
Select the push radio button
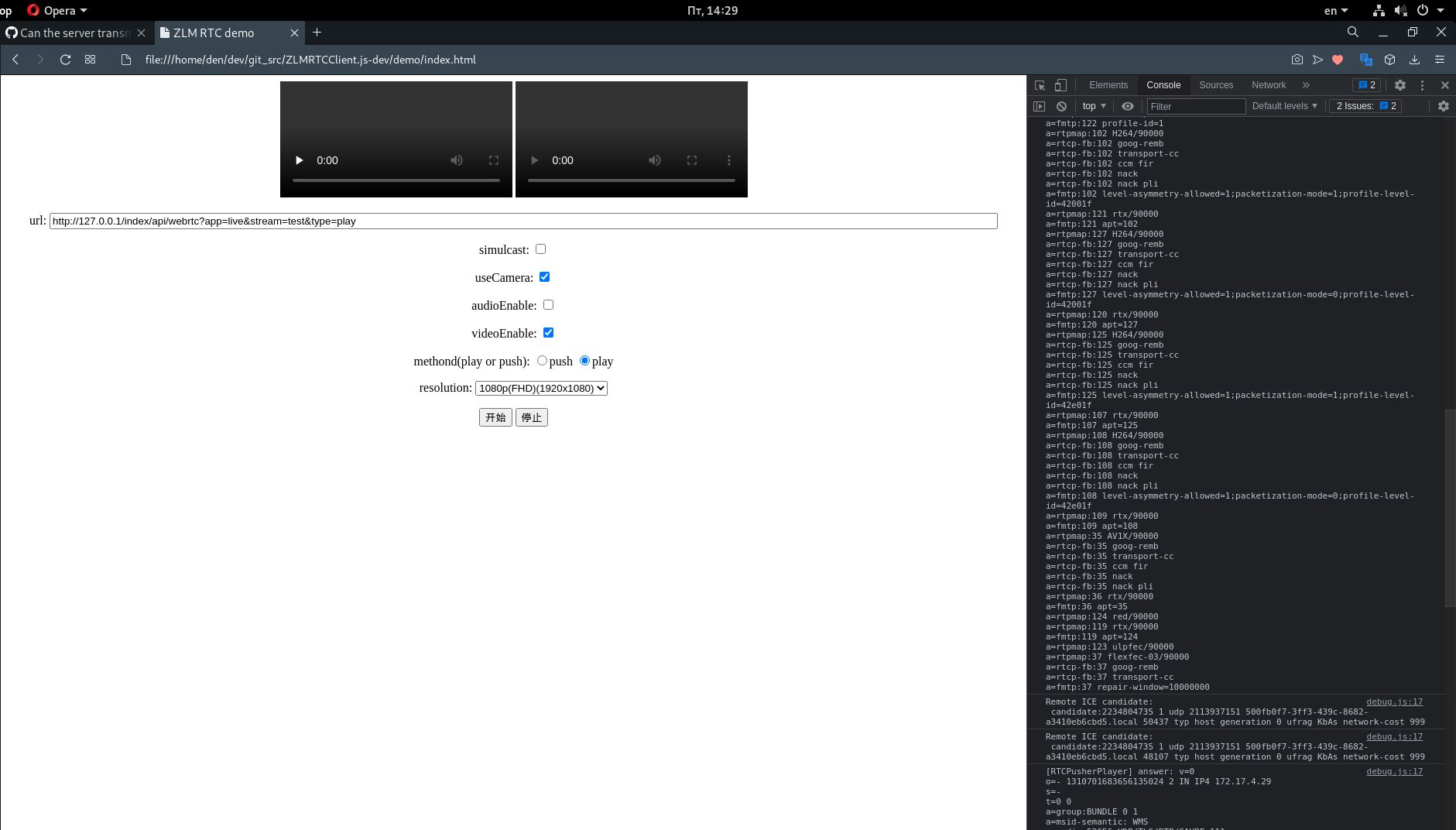pos(543,361)
